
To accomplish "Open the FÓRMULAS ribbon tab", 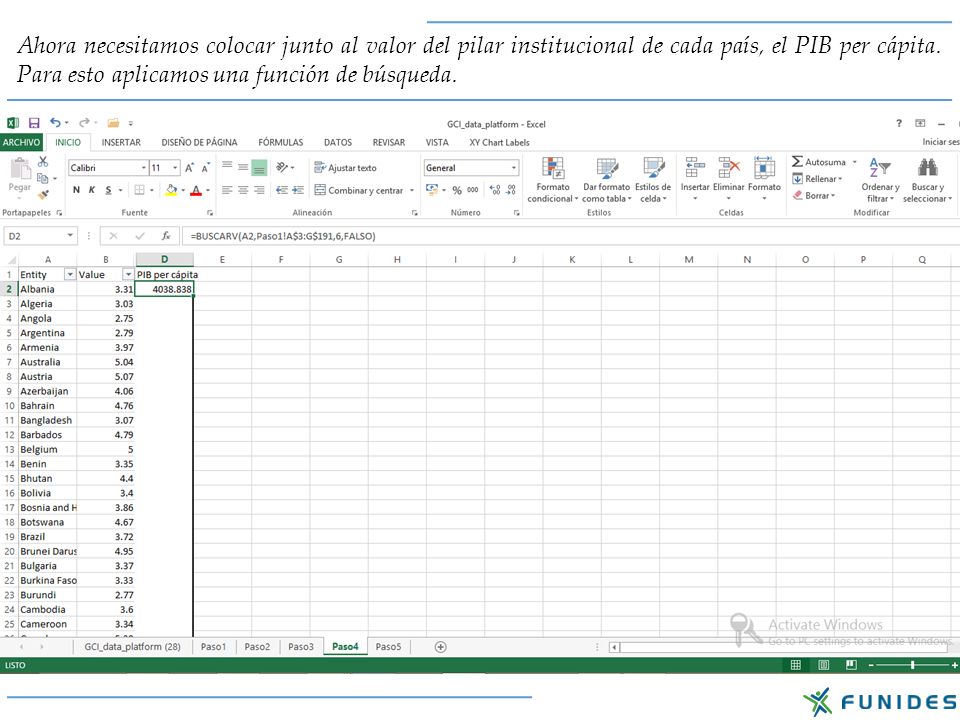I will coord(280,142).
